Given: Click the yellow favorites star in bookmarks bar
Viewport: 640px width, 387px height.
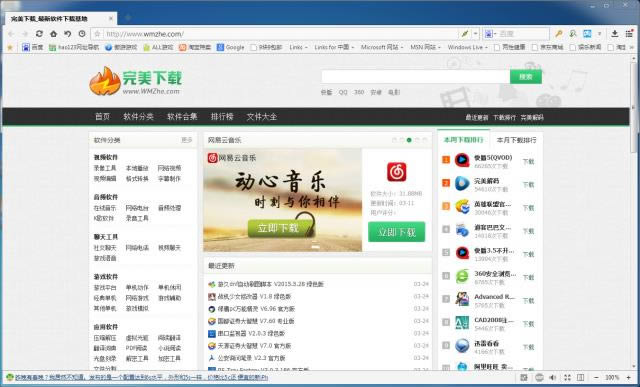Looking at the screenshot, I should click(x=10, y=47).
